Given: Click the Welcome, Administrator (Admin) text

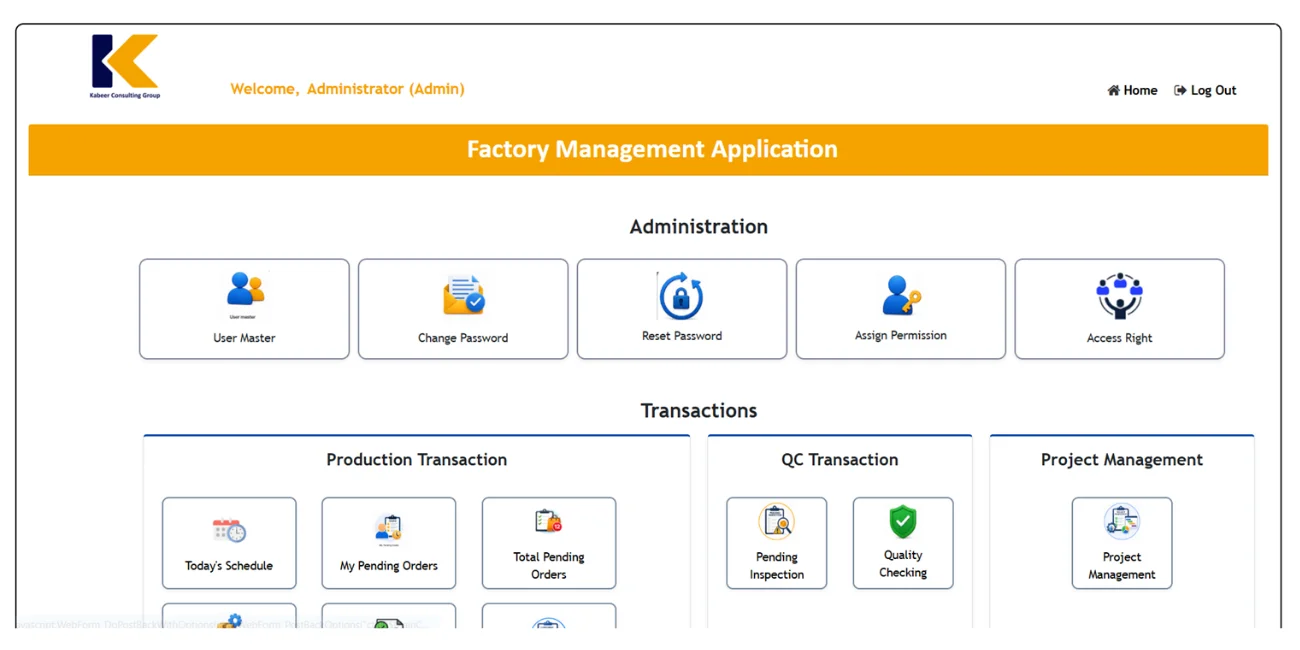Looking at the screenshot, I should click(x=347, y=89).
